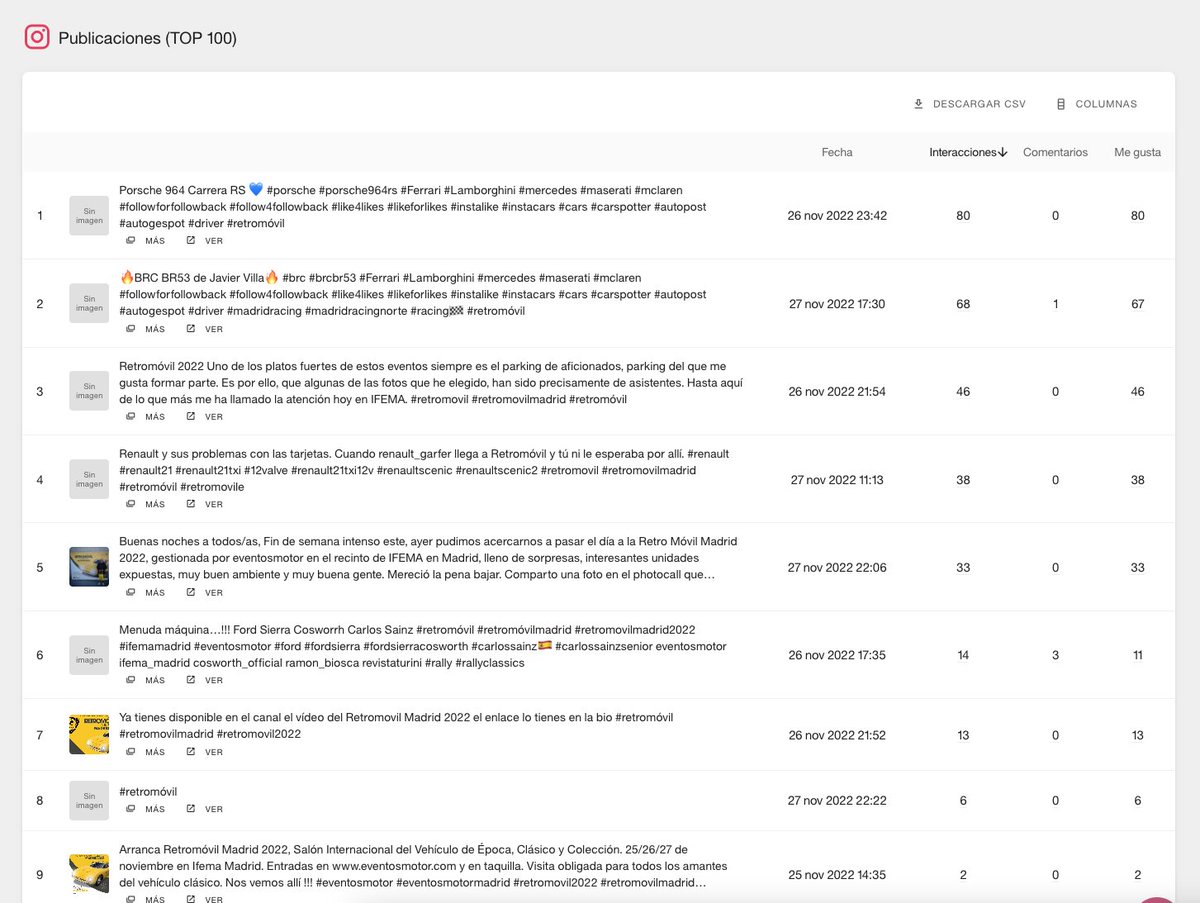Open the yellow thumbnail on row 7
This screenshot has width=1200, height=903.
click(x=89, y=735)
